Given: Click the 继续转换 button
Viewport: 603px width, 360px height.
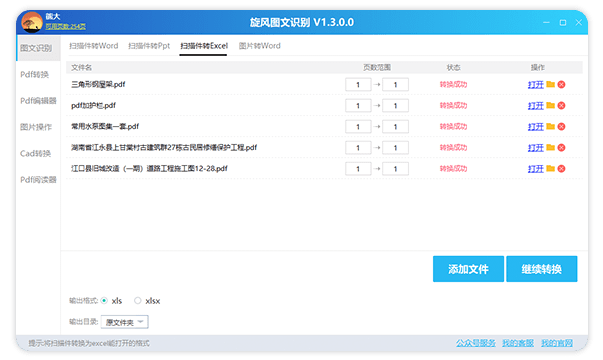Looking at the screenshot, I should point(541,269).
